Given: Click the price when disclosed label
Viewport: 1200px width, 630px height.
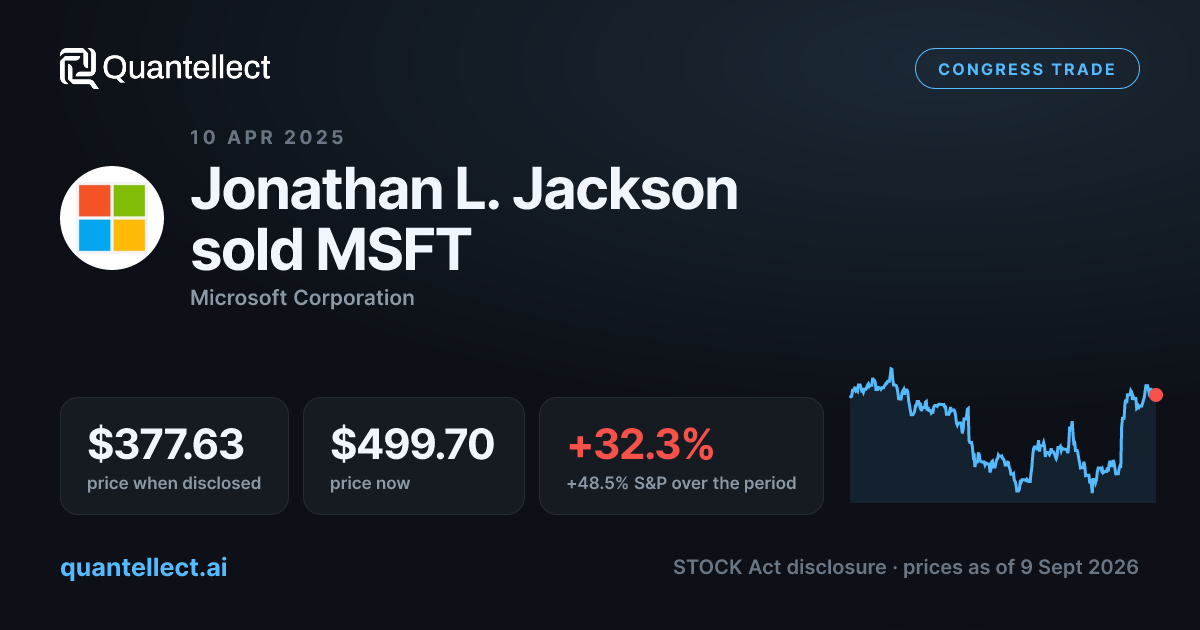Looking at the screenshot, I should (x=174, y=483).
